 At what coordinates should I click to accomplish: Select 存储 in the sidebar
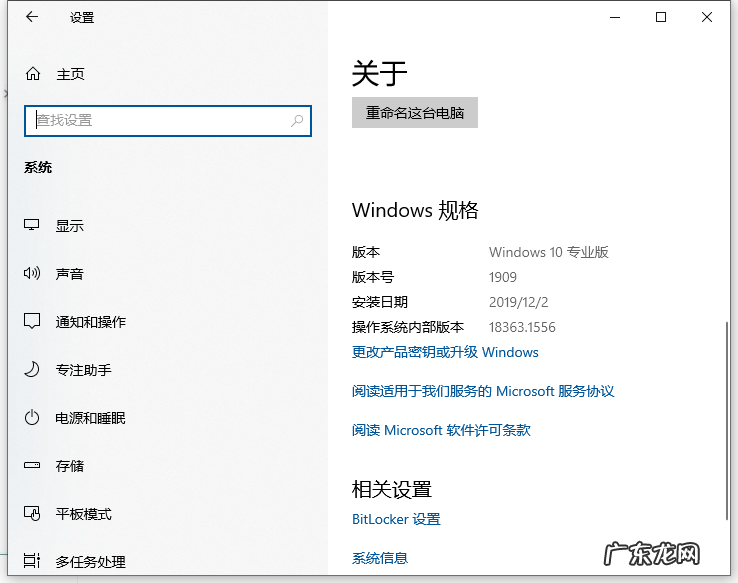pyautogui.click(x=70, y=466)
